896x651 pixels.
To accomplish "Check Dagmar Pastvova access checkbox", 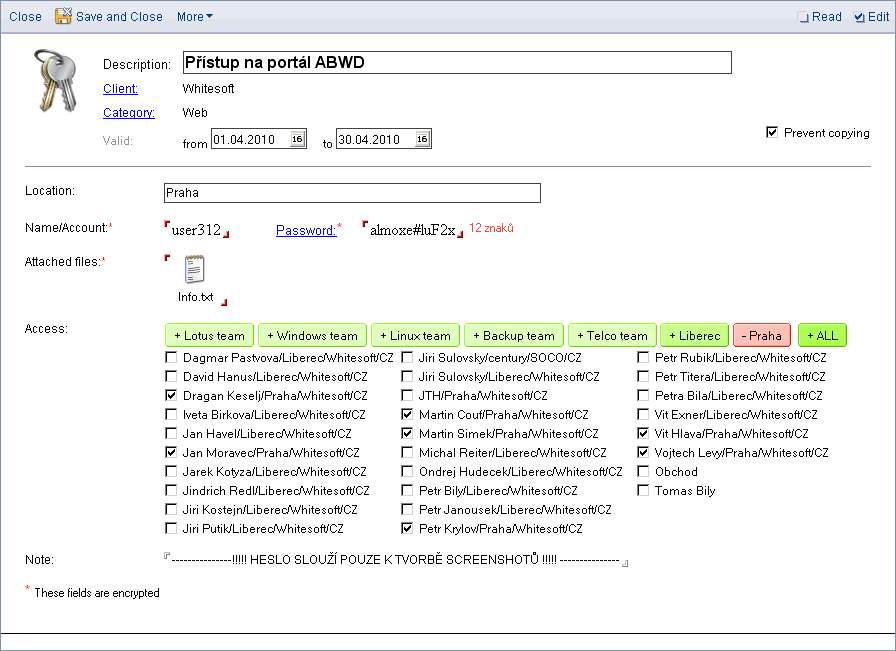I will [x=172, y=358].
